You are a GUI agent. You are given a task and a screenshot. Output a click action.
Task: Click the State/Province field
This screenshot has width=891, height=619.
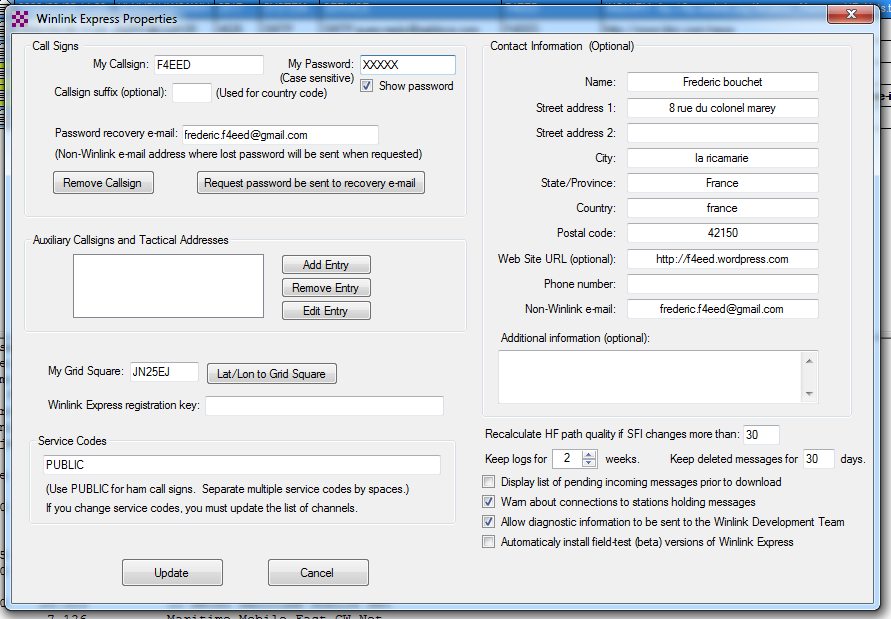click(x=723, y=183)
